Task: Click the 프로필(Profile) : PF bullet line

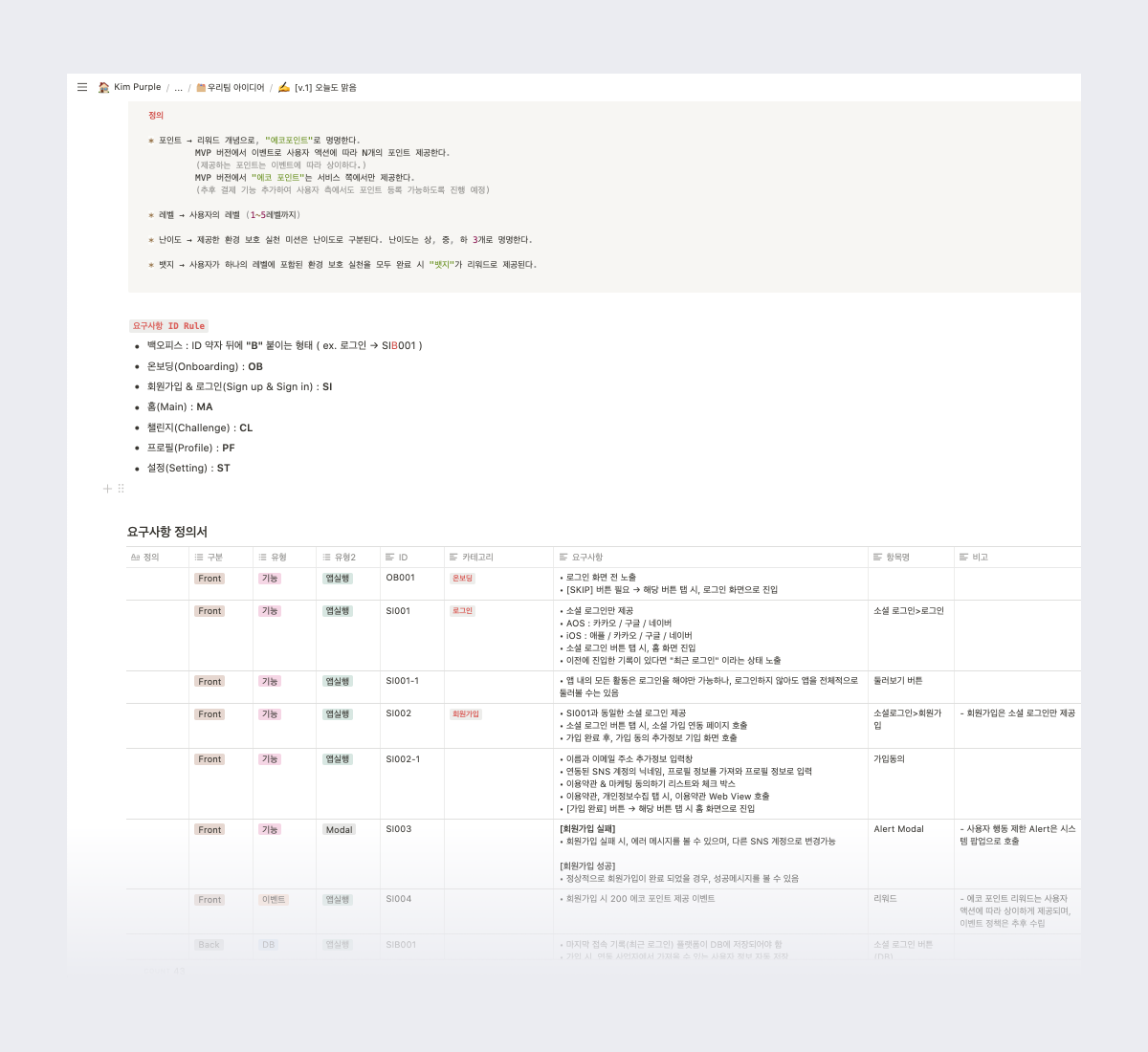Action: click(190, 448)
